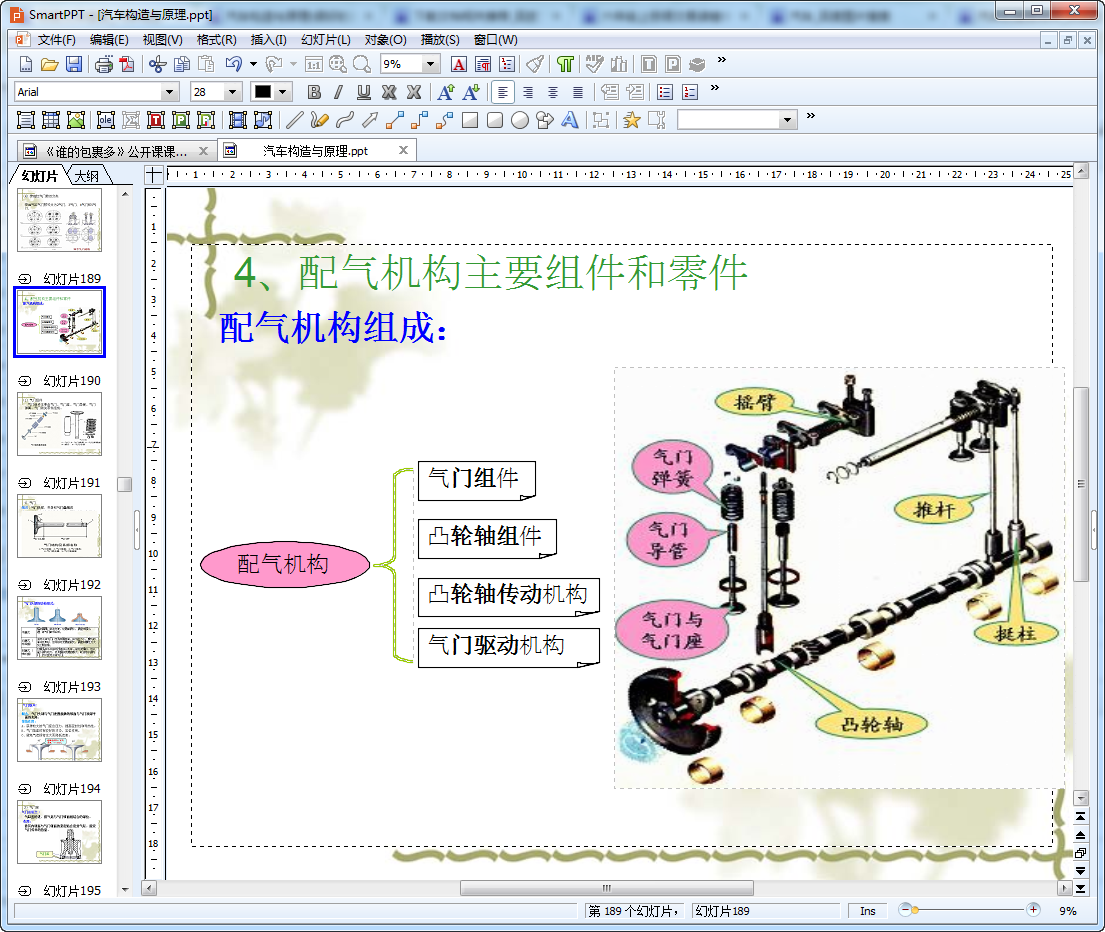The image size is (1105, 932).
Task: Insert an OLE object frame
Action: [106, 120]
